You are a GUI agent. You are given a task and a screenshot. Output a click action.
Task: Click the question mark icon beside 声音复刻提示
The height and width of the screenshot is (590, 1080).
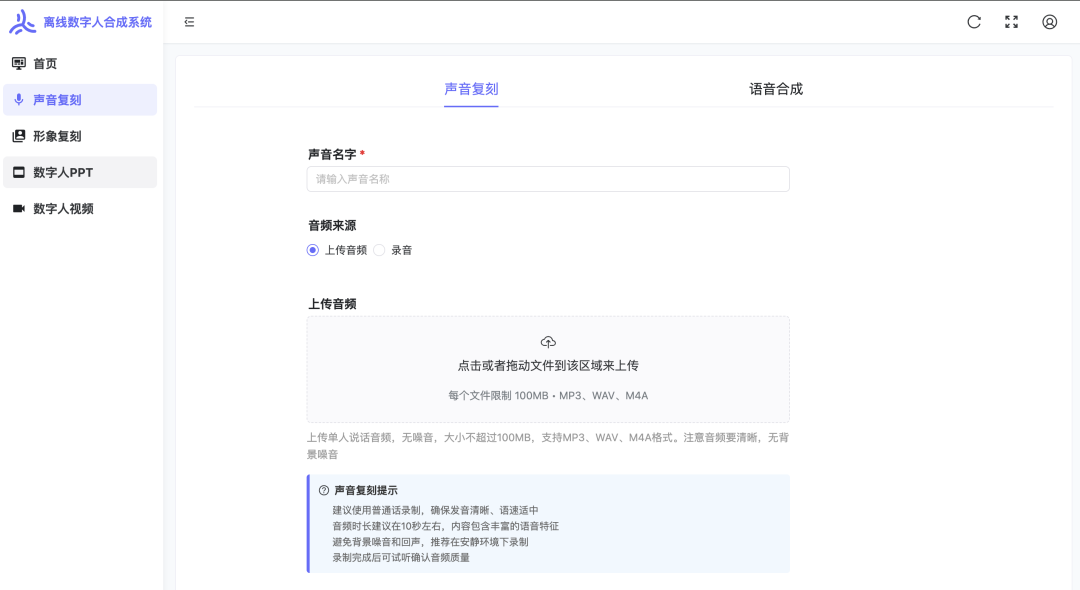[323, 489]
